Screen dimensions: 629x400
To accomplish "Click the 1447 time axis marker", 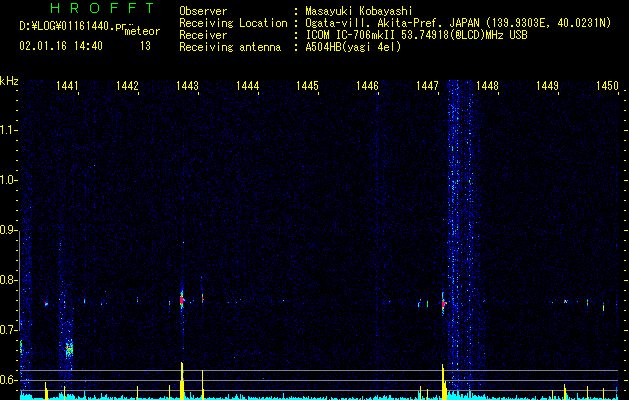I will click(427, 86).
